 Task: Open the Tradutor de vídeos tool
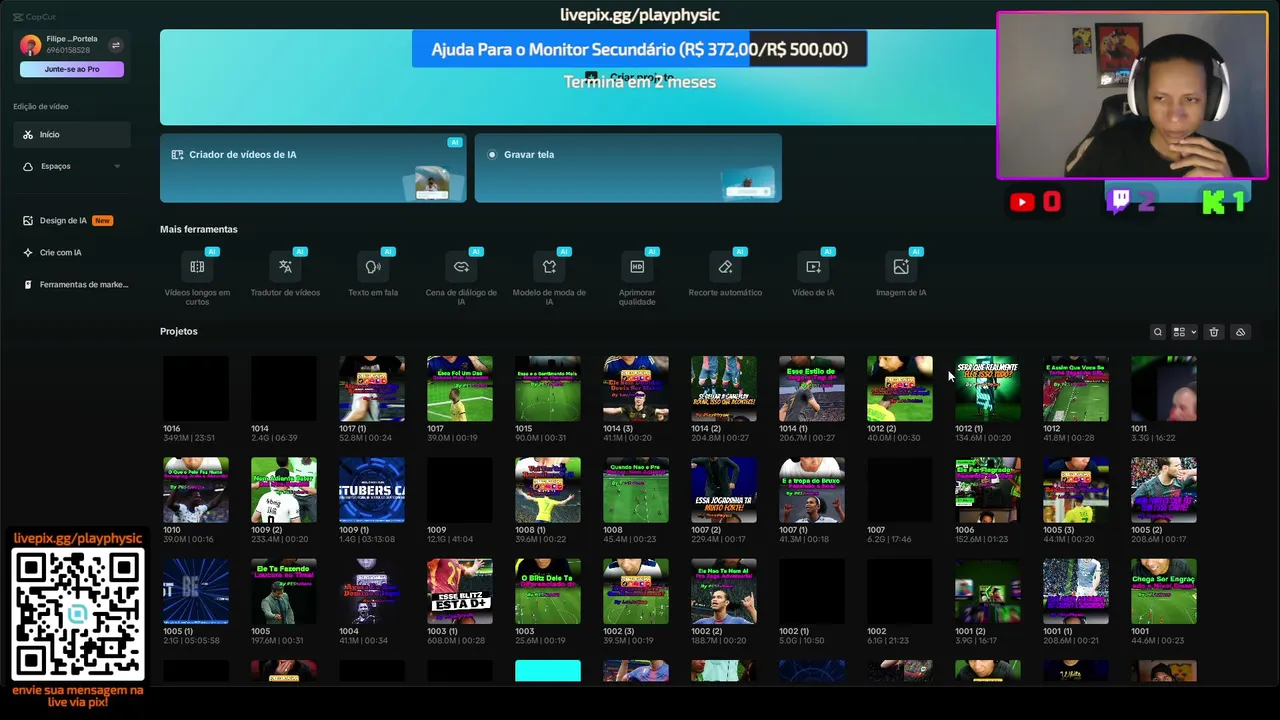coord(285,275)
